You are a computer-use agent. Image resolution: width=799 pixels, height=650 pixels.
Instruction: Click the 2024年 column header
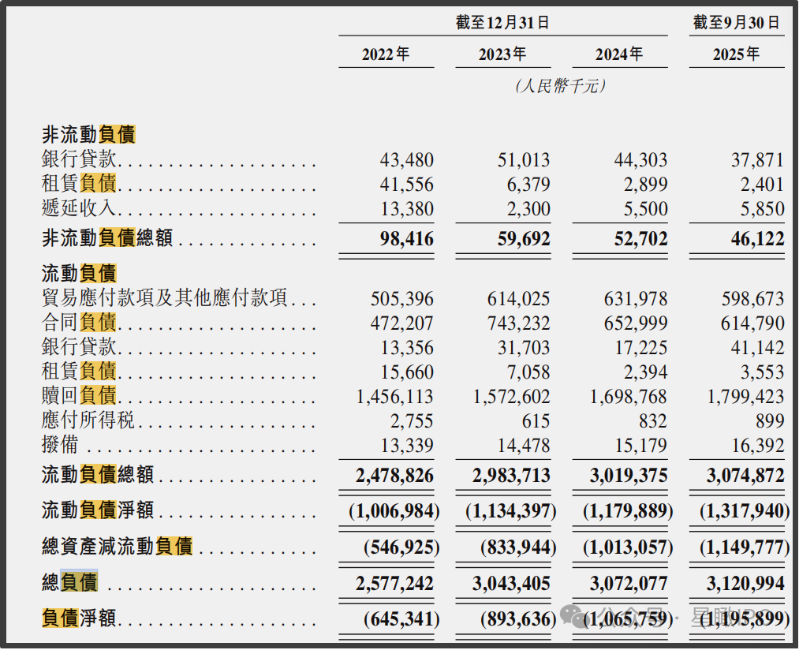click(619, 55)
